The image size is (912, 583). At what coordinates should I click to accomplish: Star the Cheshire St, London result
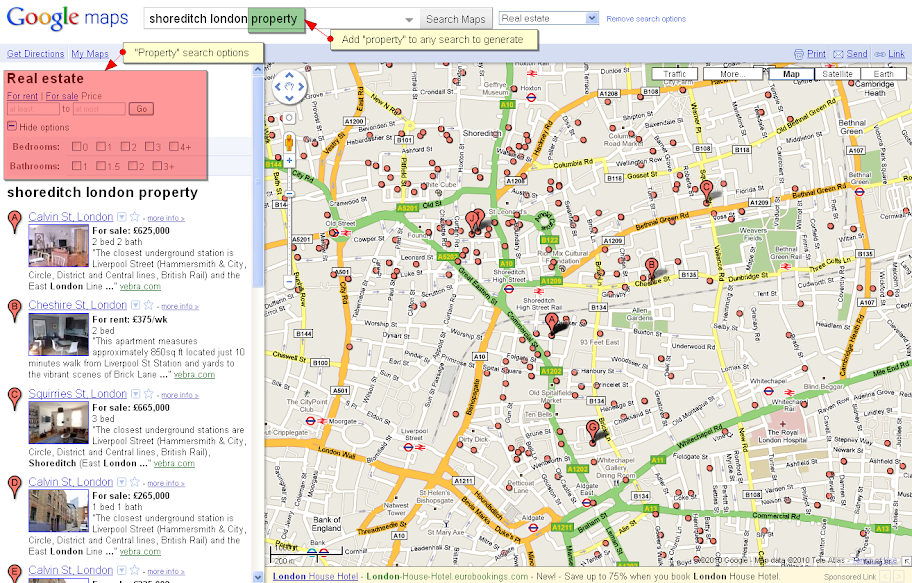click(x=149, y=305)
